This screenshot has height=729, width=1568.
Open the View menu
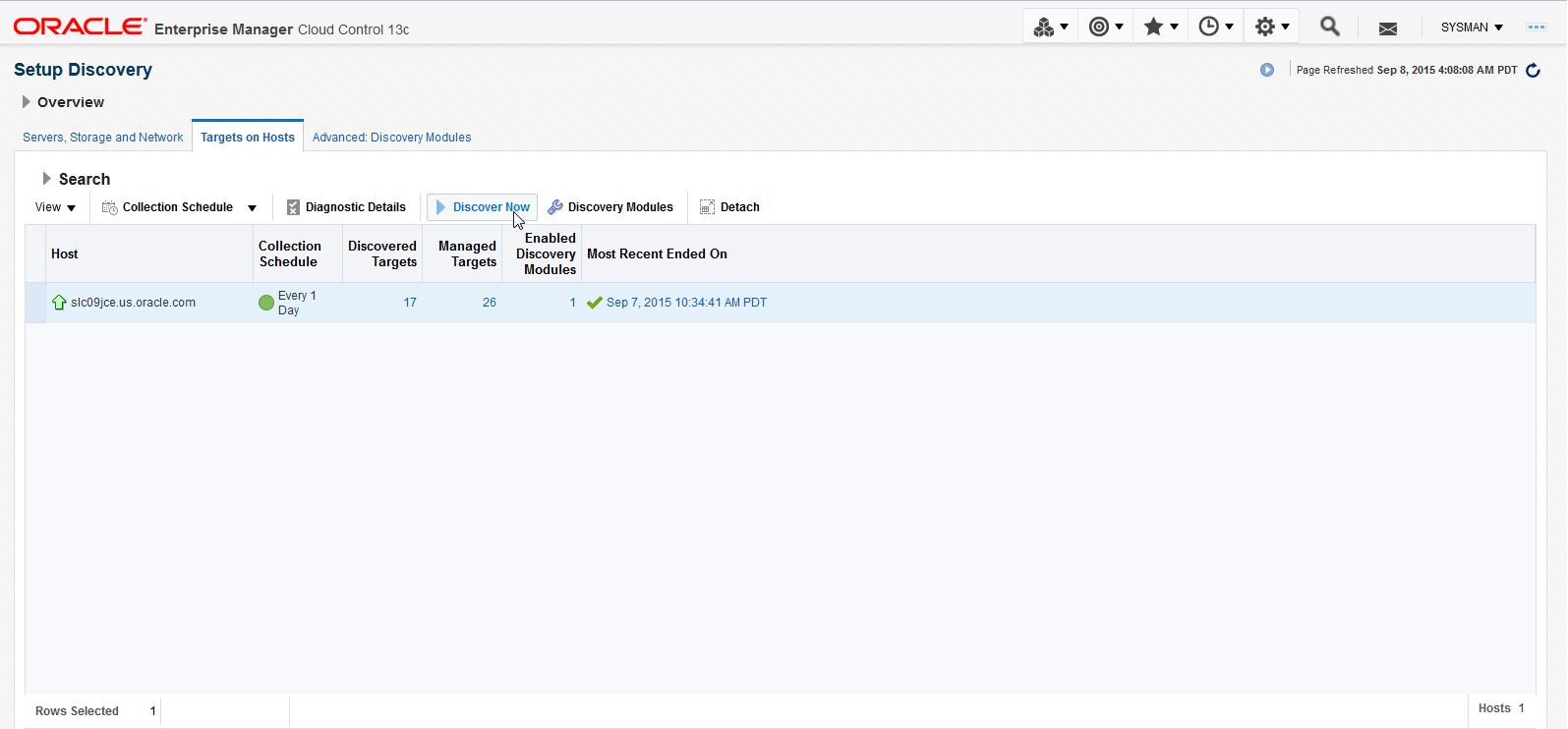pyautogui.click(x=56, y=207)
